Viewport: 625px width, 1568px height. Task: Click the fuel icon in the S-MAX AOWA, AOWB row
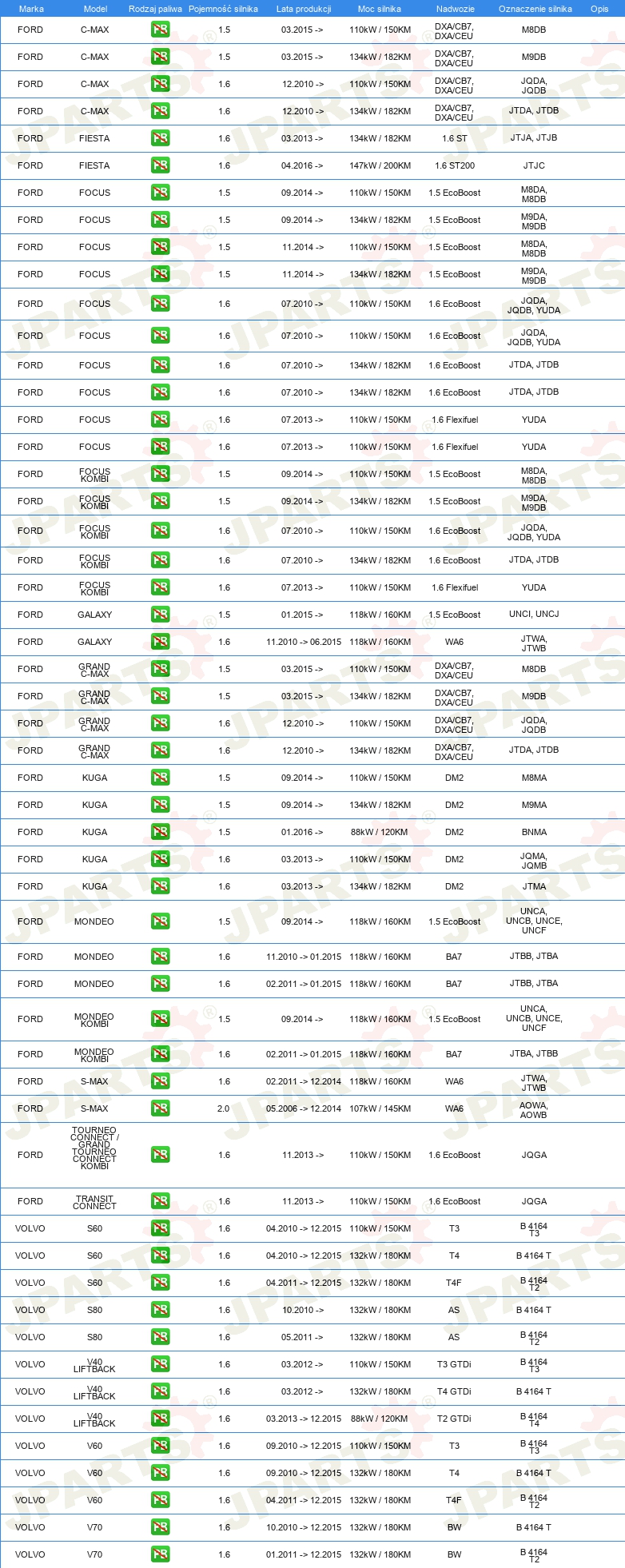pyautogui.click(x=160, y=1108)
